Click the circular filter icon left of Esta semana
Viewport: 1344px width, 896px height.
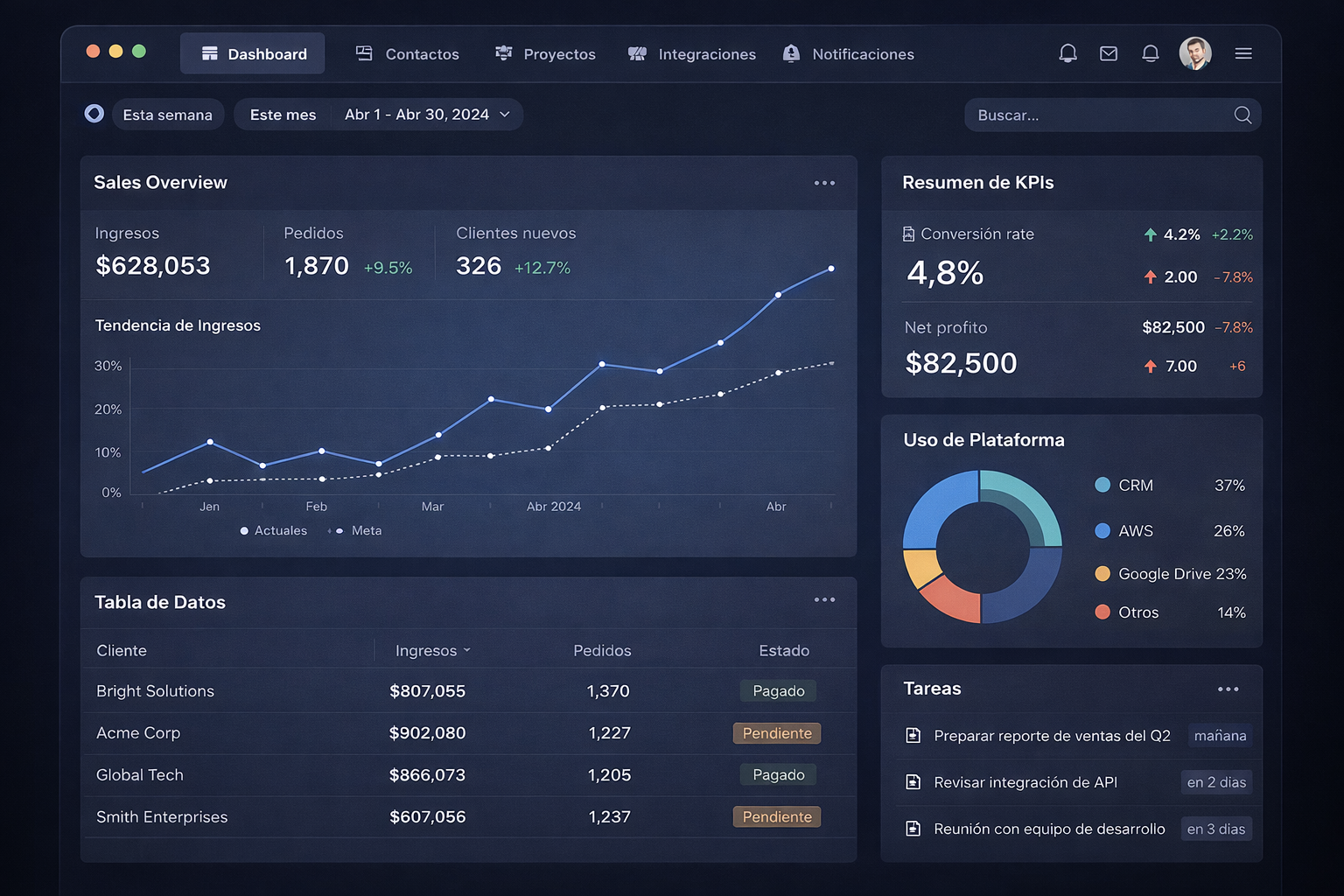tap(94, 114)
